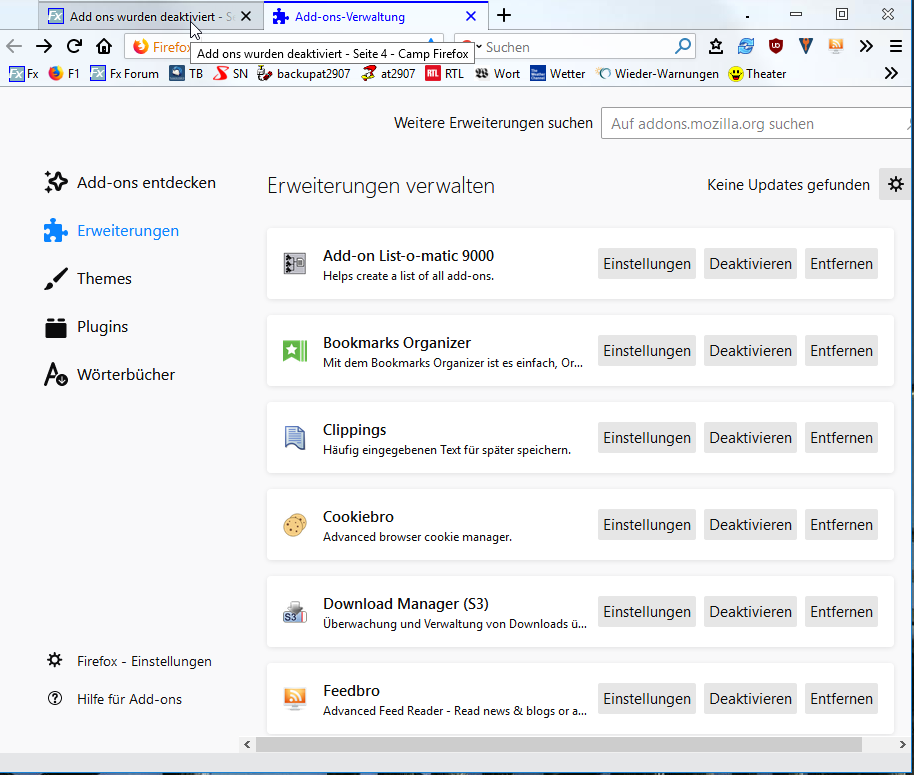
Task: Open Einstellungen for Bookmarks Organizer
Action: pyautogui.click(x=646, y=351)
